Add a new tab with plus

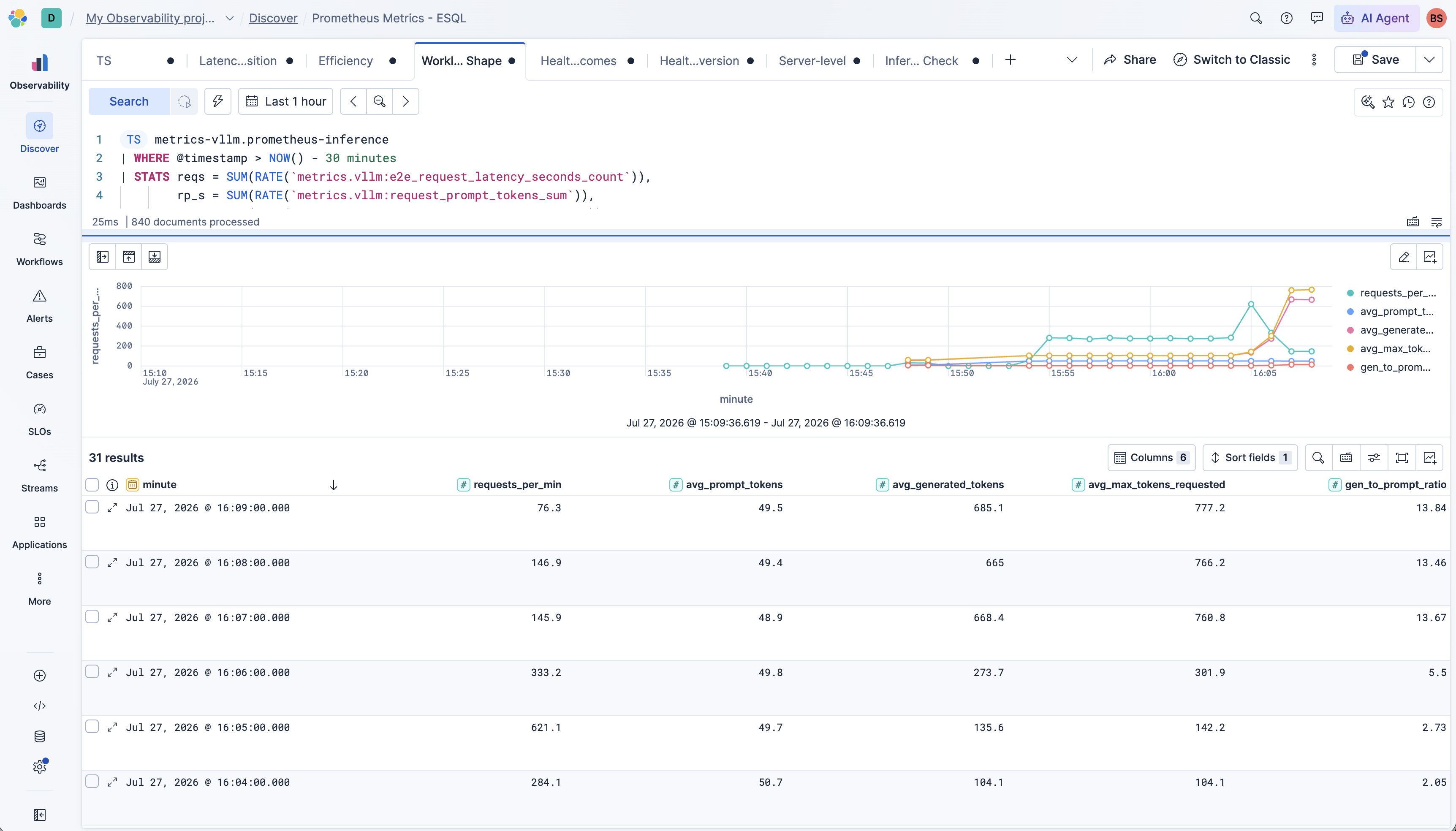(1010, 60)
